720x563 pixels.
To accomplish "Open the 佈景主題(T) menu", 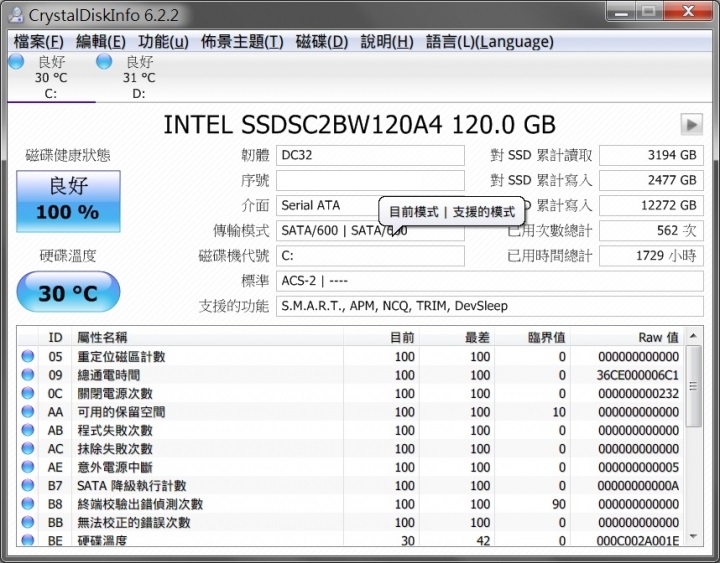I will pos(242,42).
